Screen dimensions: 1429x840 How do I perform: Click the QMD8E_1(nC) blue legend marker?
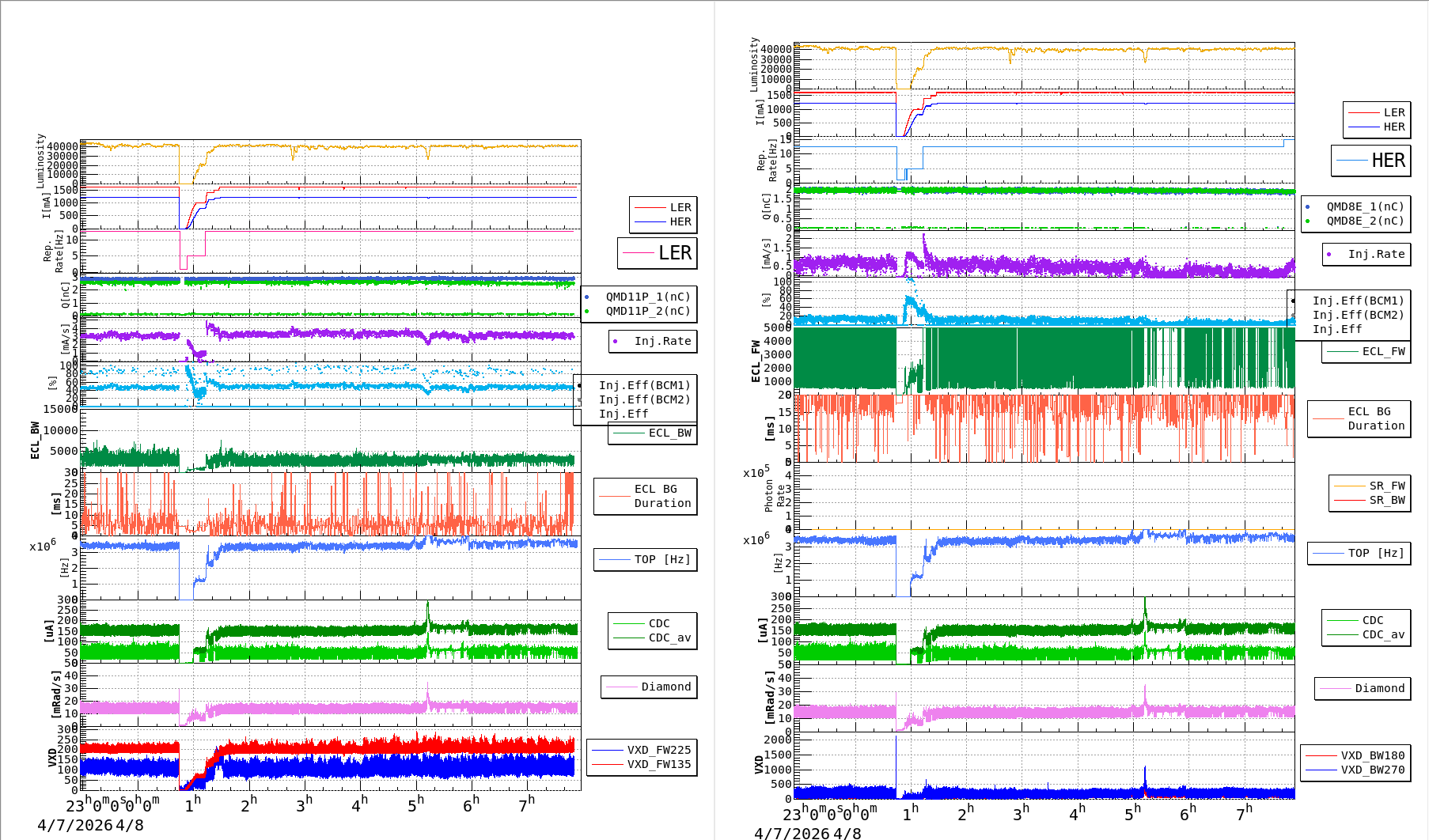coord(1307,206)
